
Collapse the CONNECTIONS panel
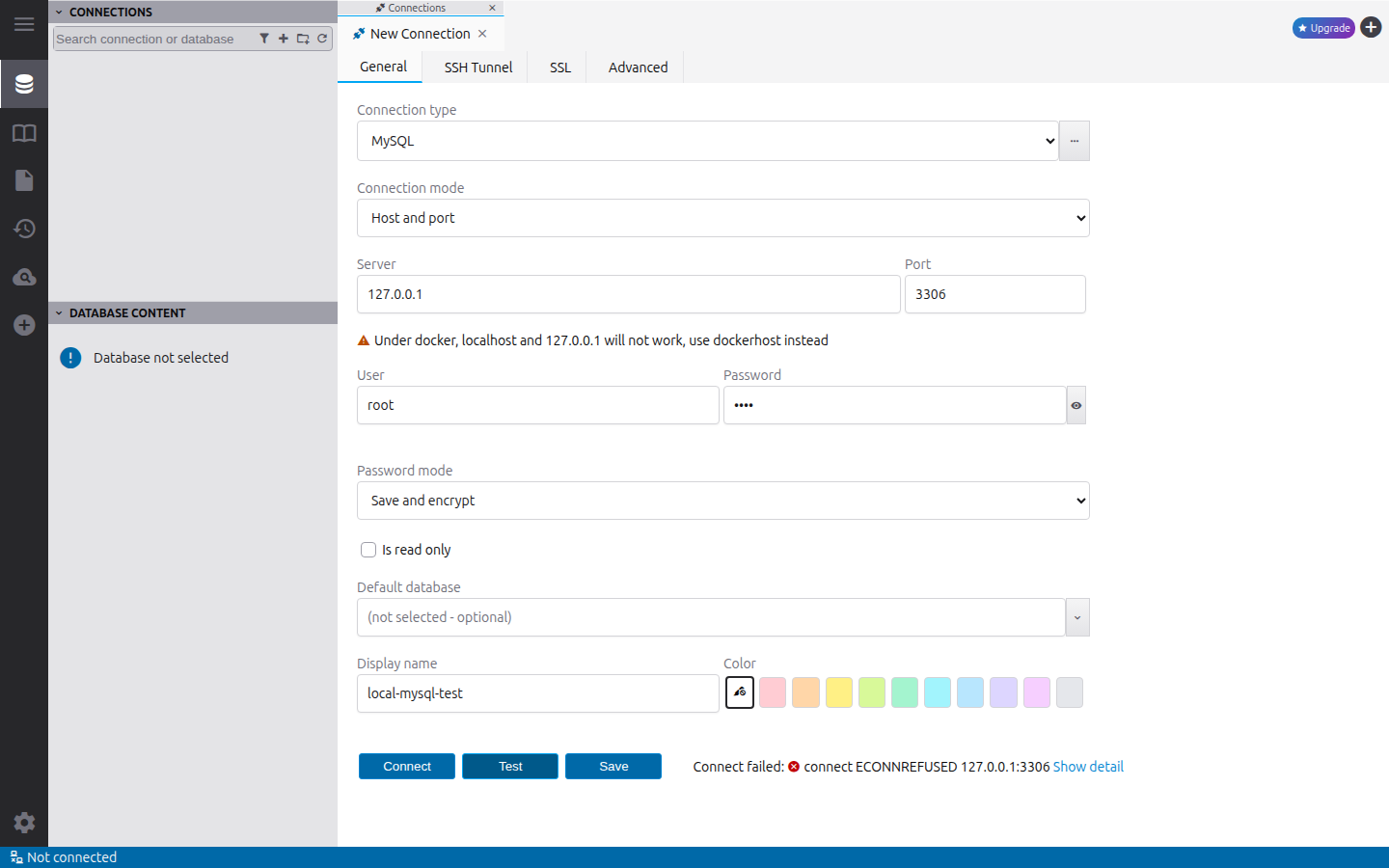coord(59,12)
